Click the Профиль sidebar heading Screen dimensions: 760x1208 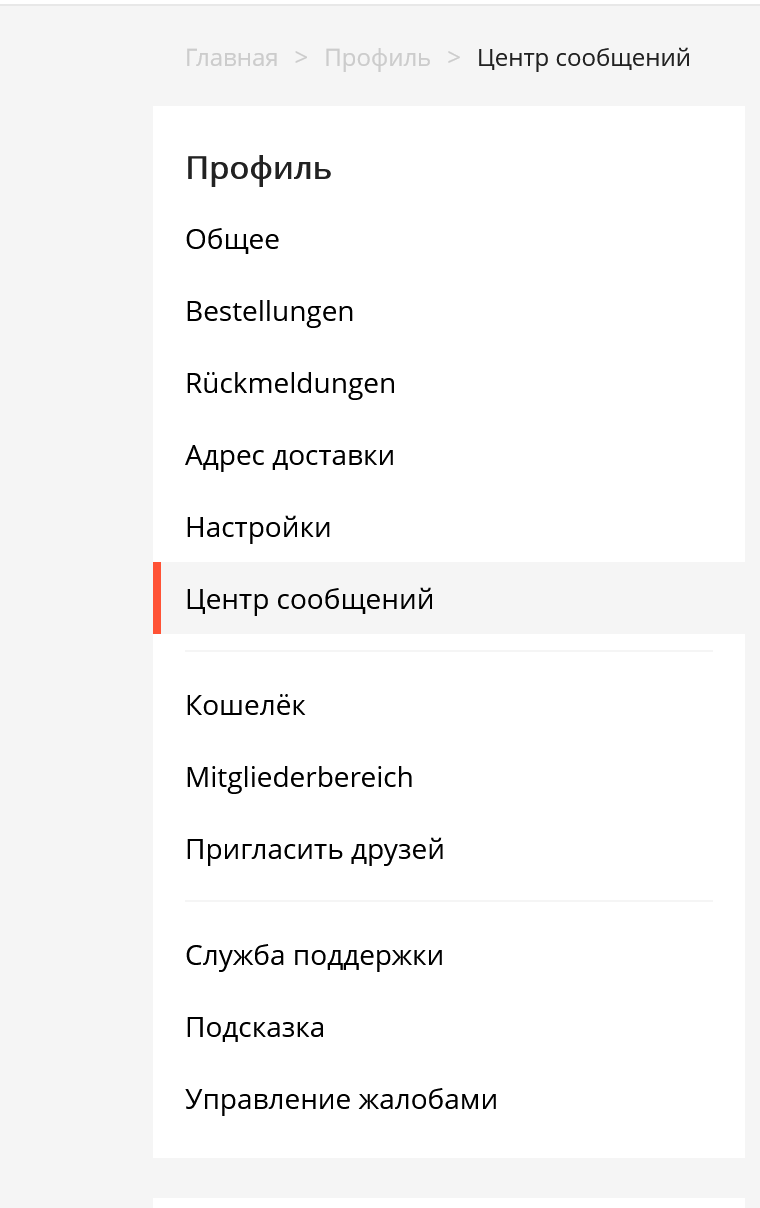pos(258,169)
